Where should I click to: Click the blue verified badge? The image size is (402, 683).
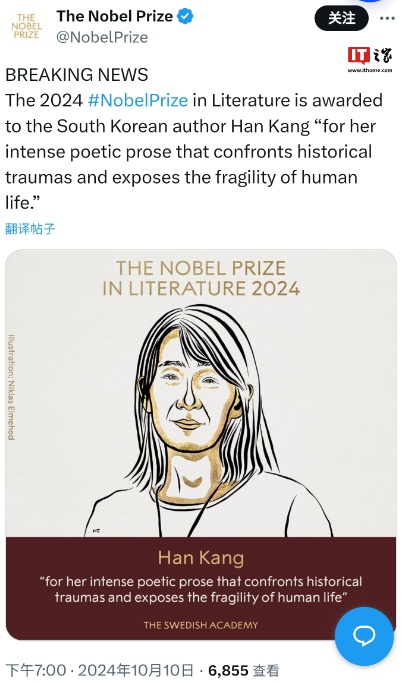click(186, 17)
